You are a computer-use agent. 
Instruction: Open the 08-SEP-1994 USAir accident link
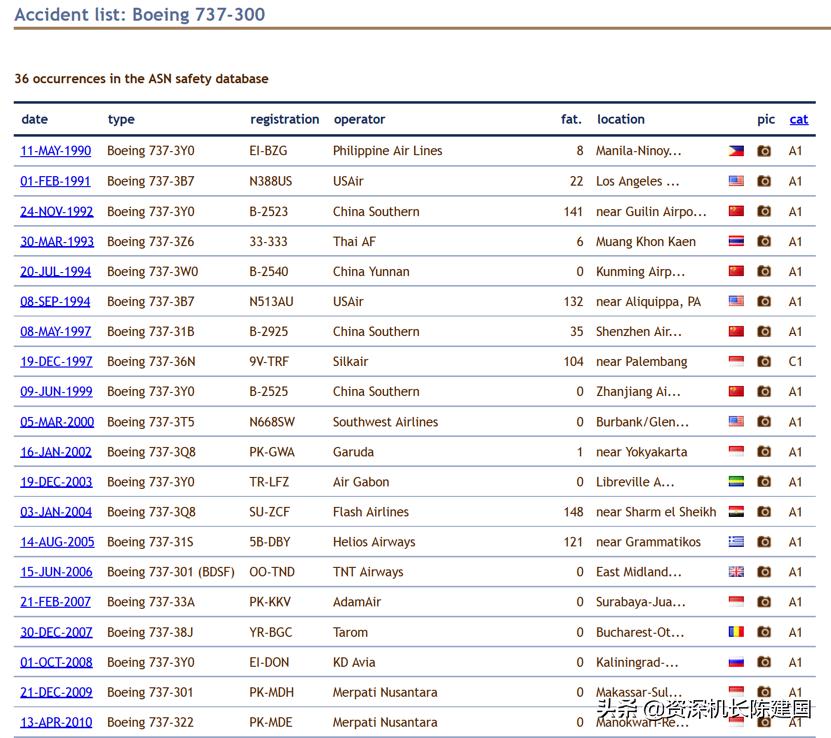pos(55,301)
